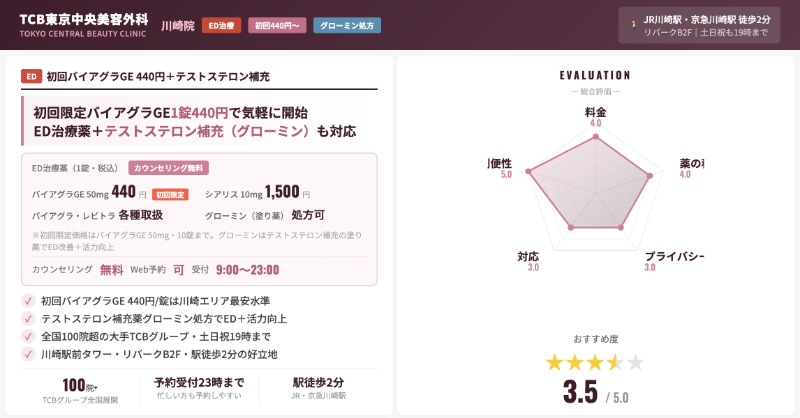Click checkmark beside テストステロン補充薬グローミン line
Image resolution: width=800 pixels, height=418 pixels.
(28, 319)
